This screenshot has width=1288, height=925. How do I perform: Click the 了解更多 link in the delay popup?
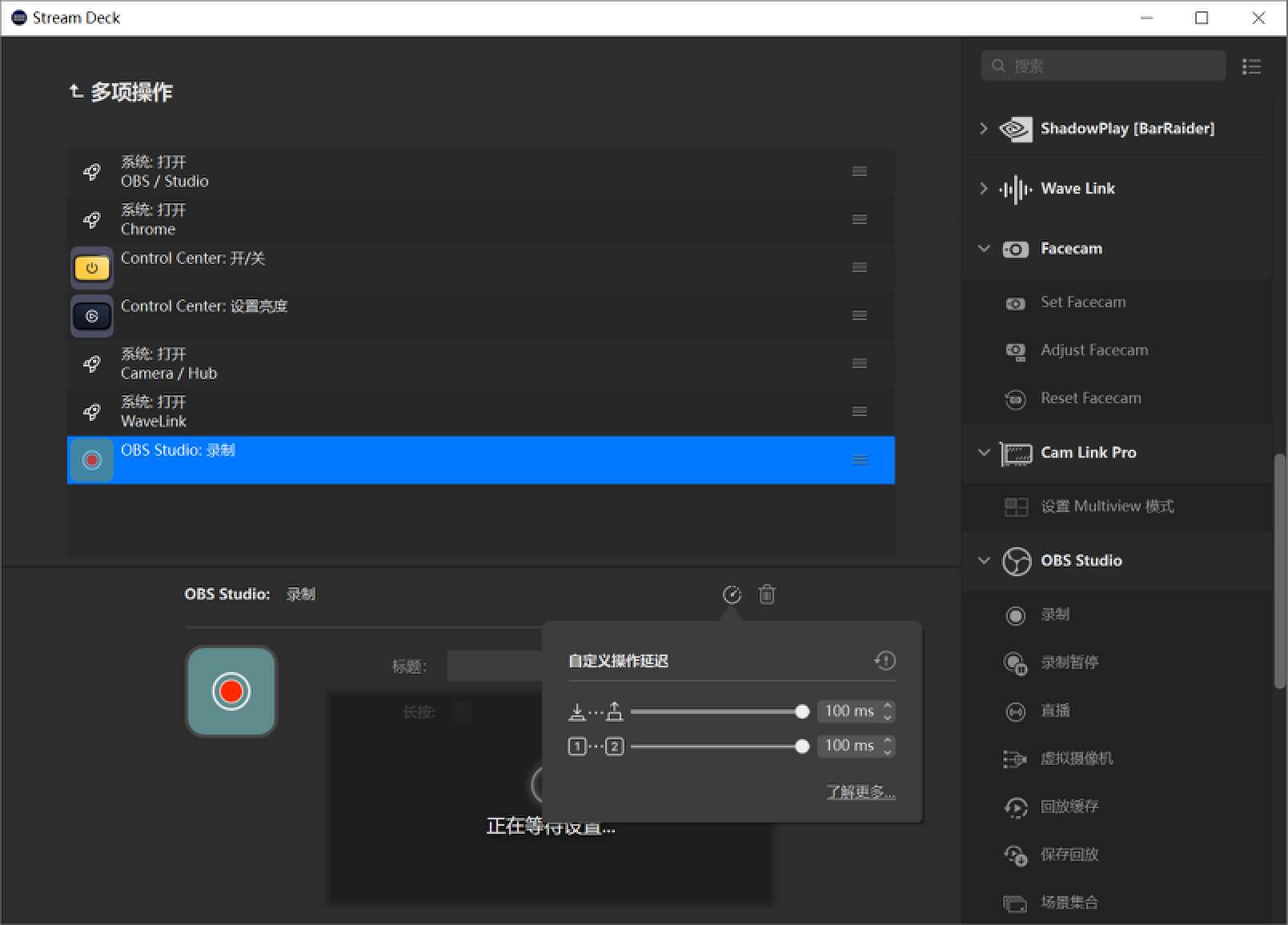(861, 791)
